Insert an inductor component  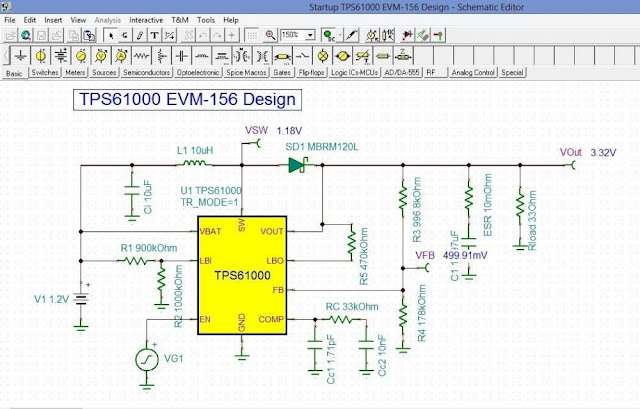click(202, 56)
